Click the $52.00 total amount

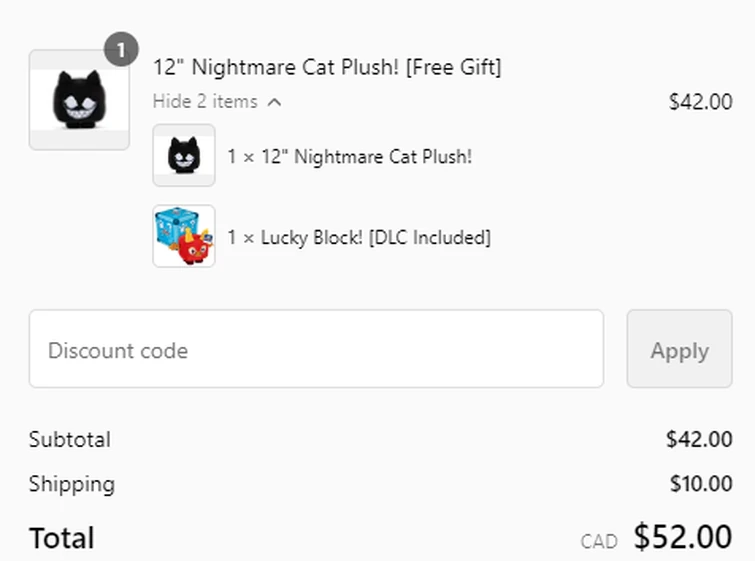coord(683,537)
